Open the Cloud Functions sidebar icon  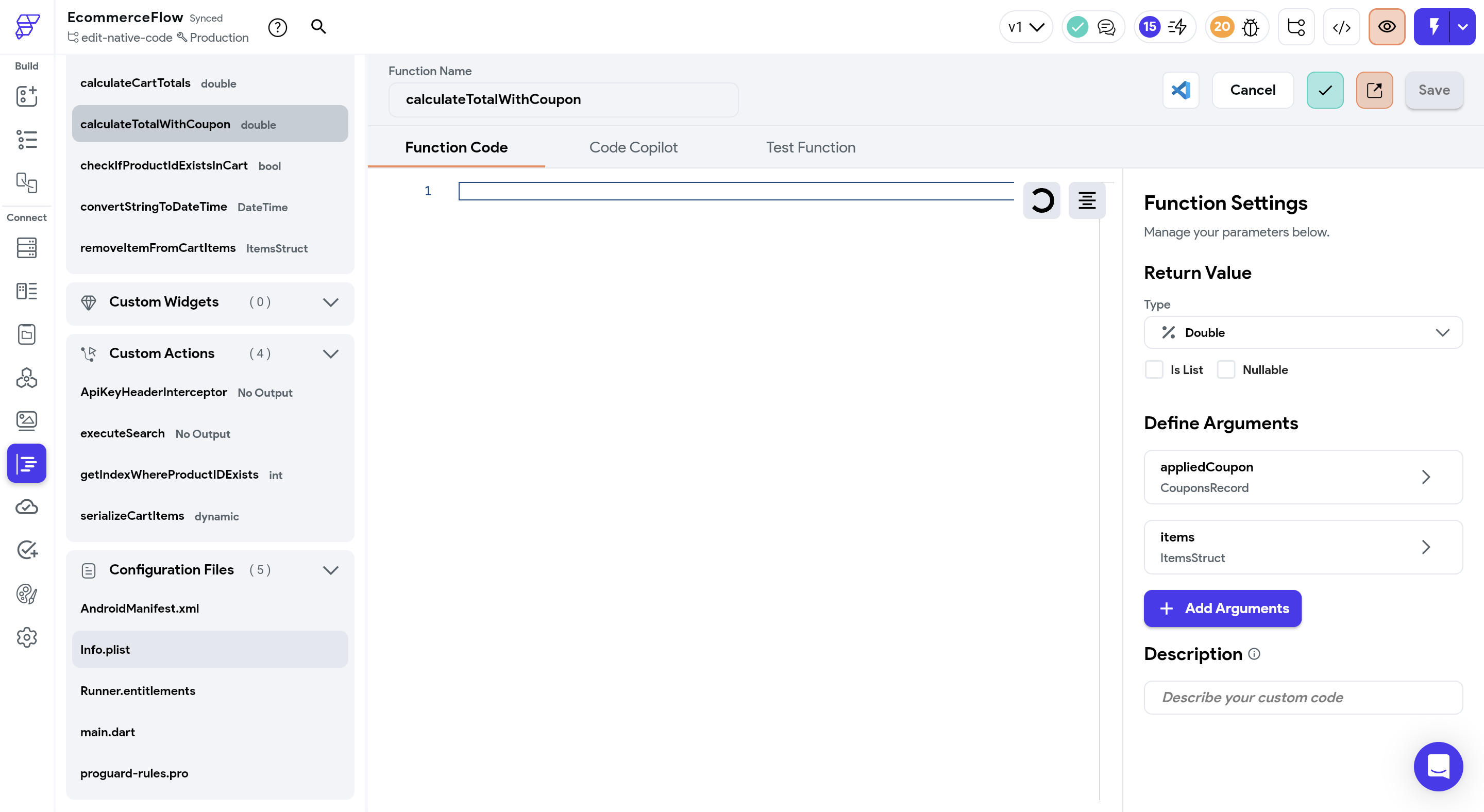click(x=26, y=508)
